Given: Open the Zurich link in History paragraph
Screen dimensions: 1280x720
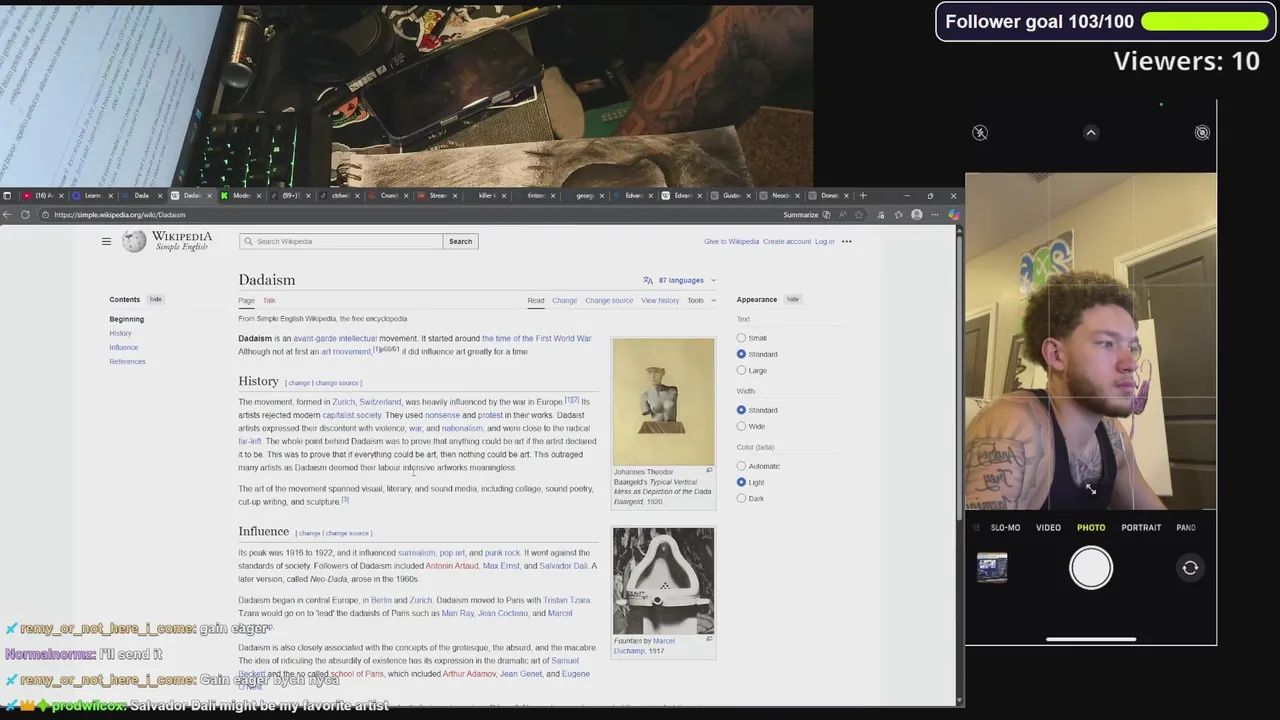Looking at the screenshot, I should click(x=343, y=402).
